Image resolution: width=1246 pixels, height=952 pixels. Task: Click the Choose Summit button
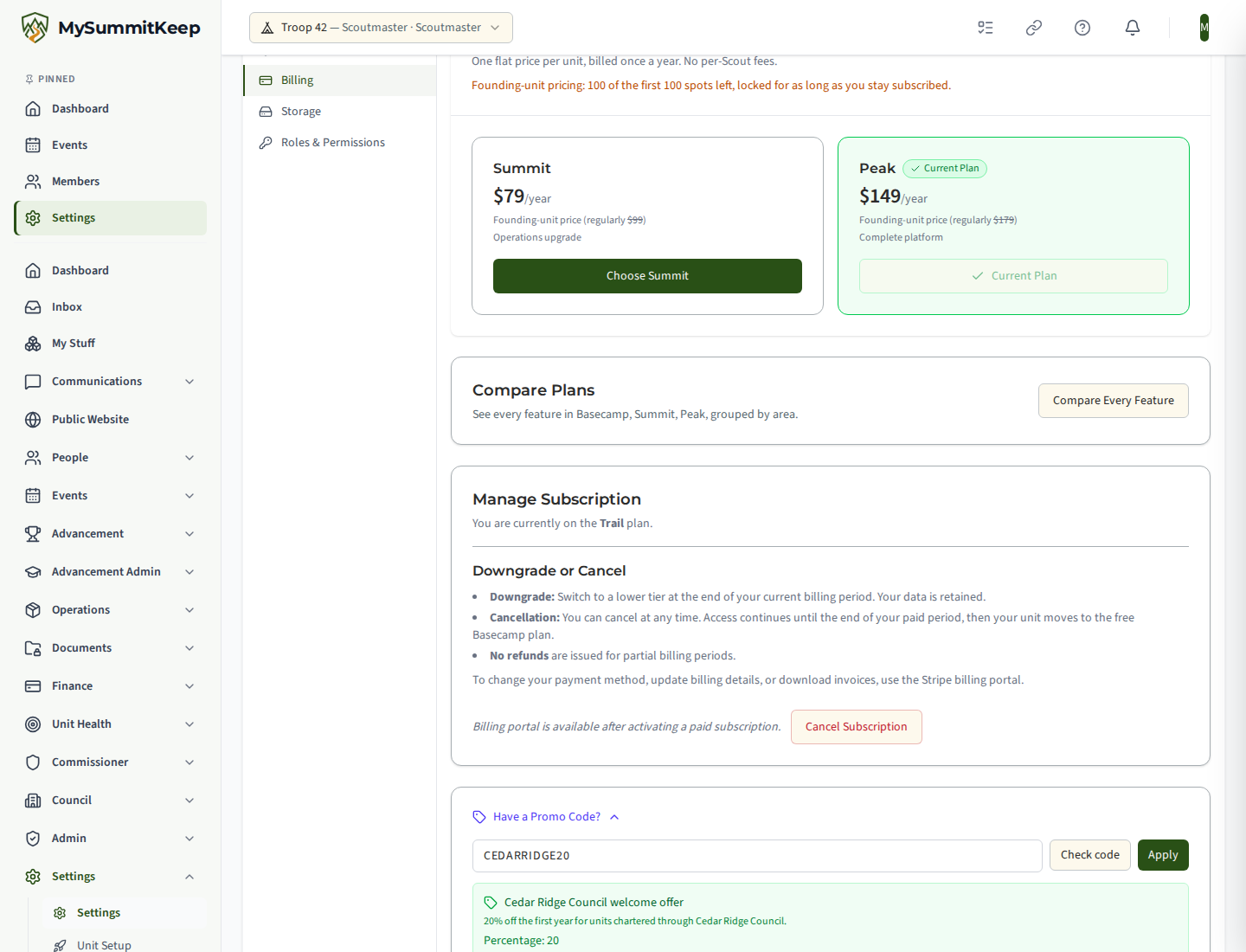click(x=647, y=276)
